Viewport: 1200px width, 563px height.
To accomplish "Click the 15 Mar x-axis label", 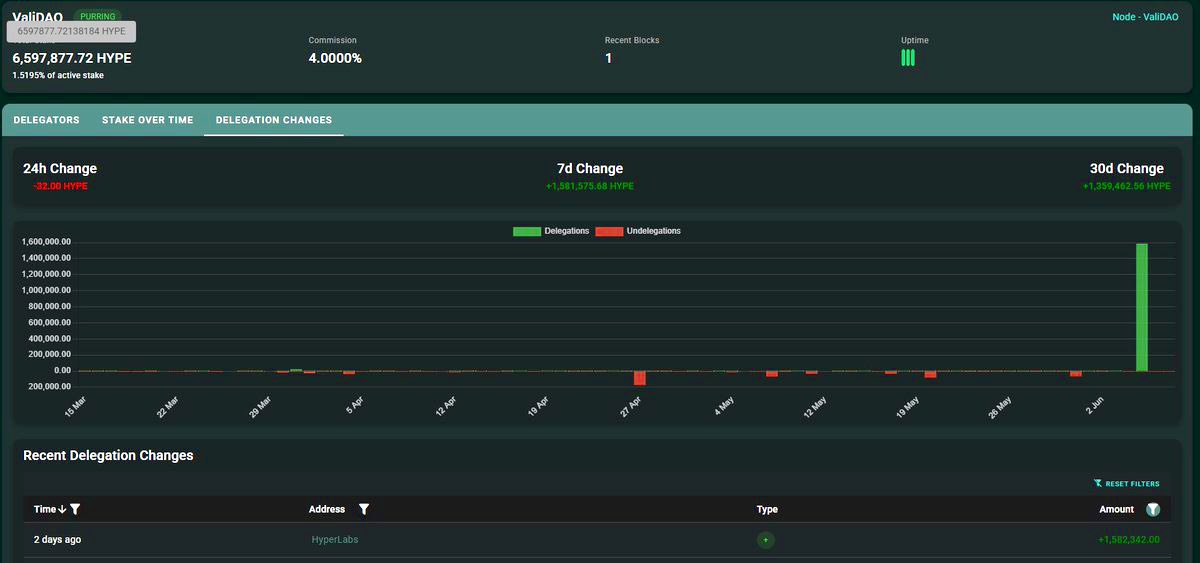I will tap(75, 407).
